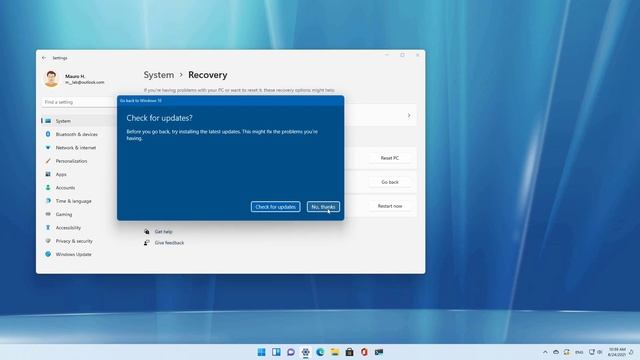Open the terminal icon on taskbar

click(x=379, y=352)
